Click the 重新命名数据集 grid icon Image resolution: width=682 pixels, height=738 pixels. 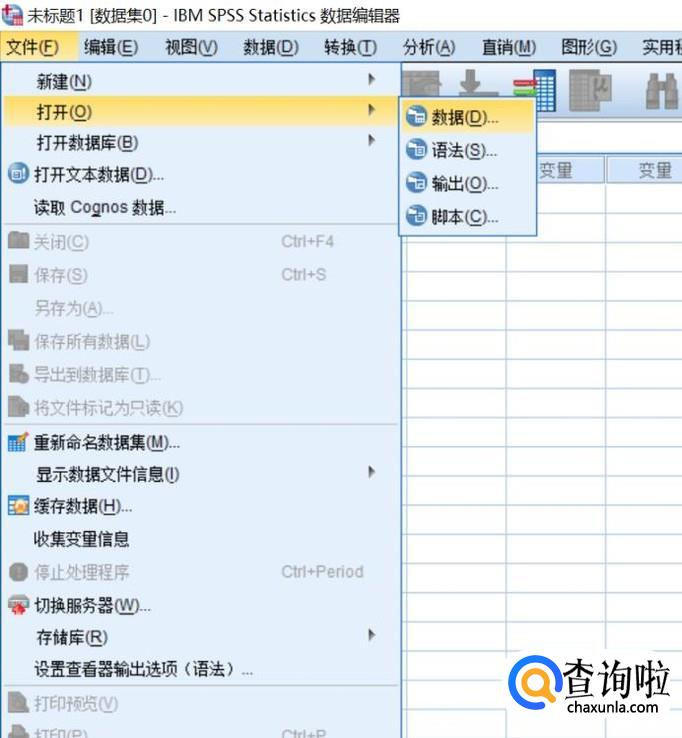coord(18,442)
